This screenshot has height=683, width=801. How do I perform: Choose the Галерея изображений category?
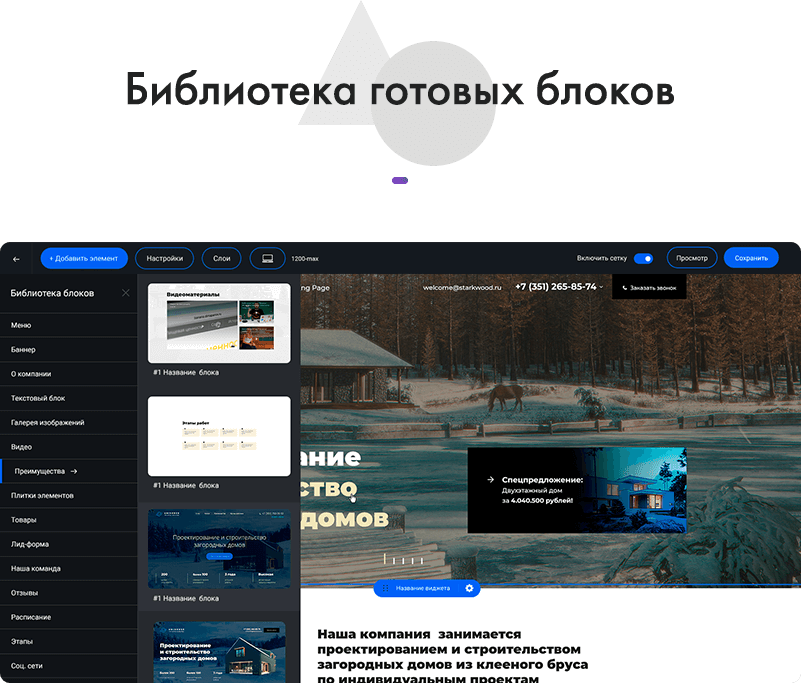point(47,423)
